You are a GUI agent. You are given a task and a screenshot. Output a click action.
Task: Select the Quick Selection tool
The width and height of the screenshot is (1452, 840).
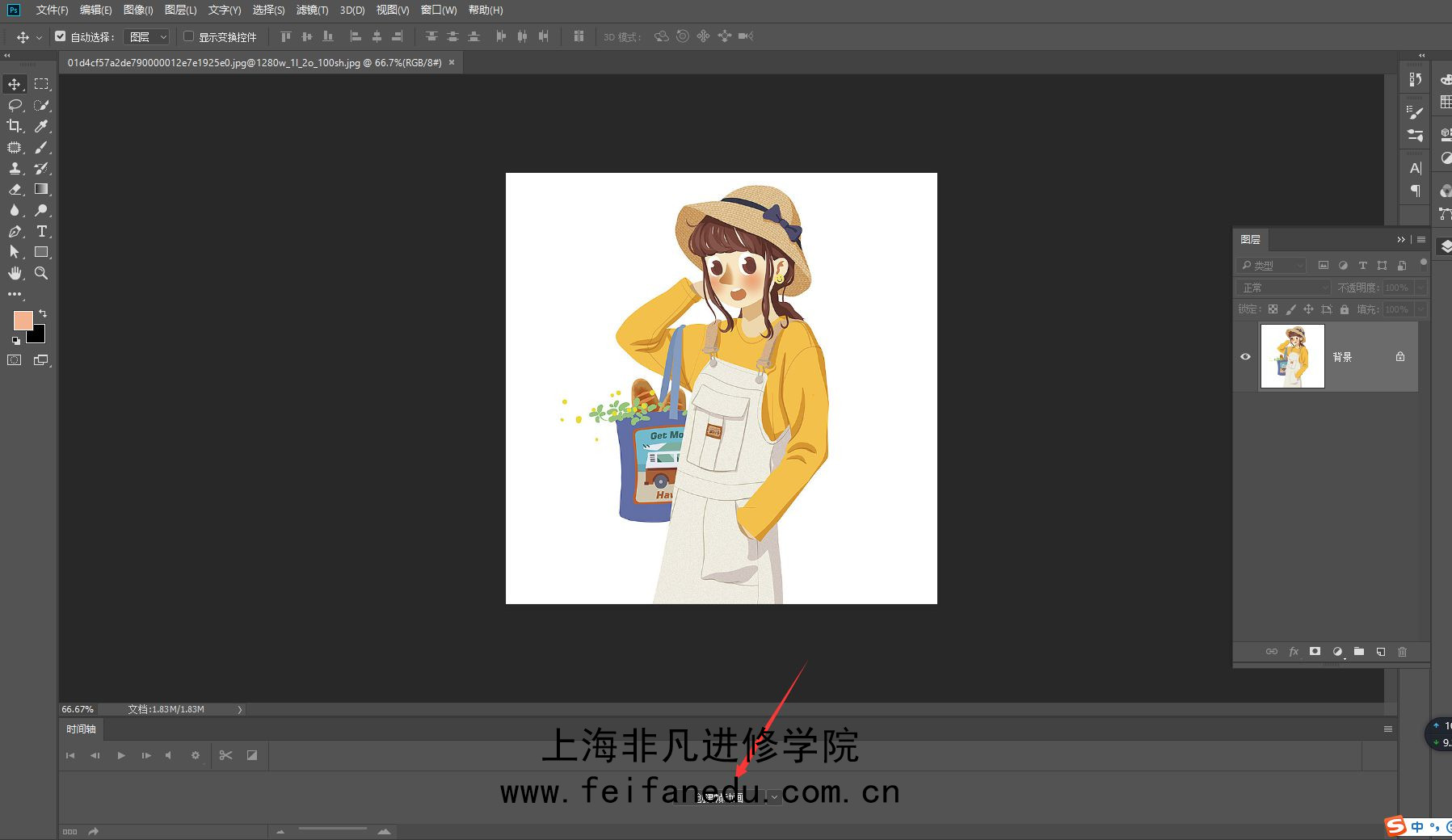(41, 105)
